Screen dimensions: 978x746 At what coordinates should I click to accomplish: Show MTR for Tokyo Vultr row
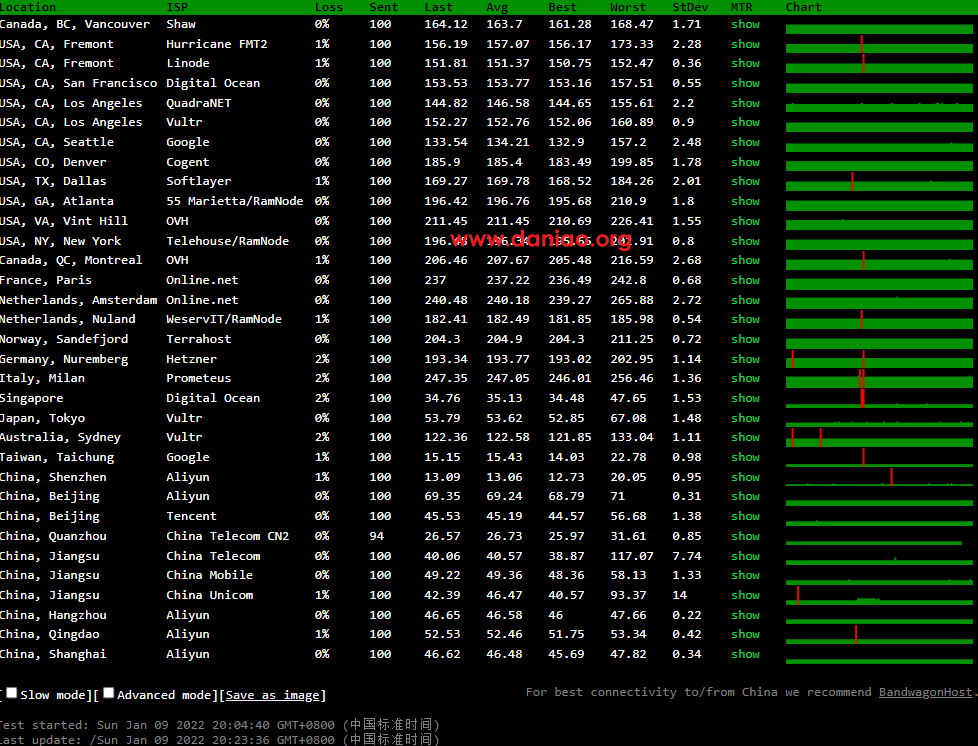pos(745,418)
